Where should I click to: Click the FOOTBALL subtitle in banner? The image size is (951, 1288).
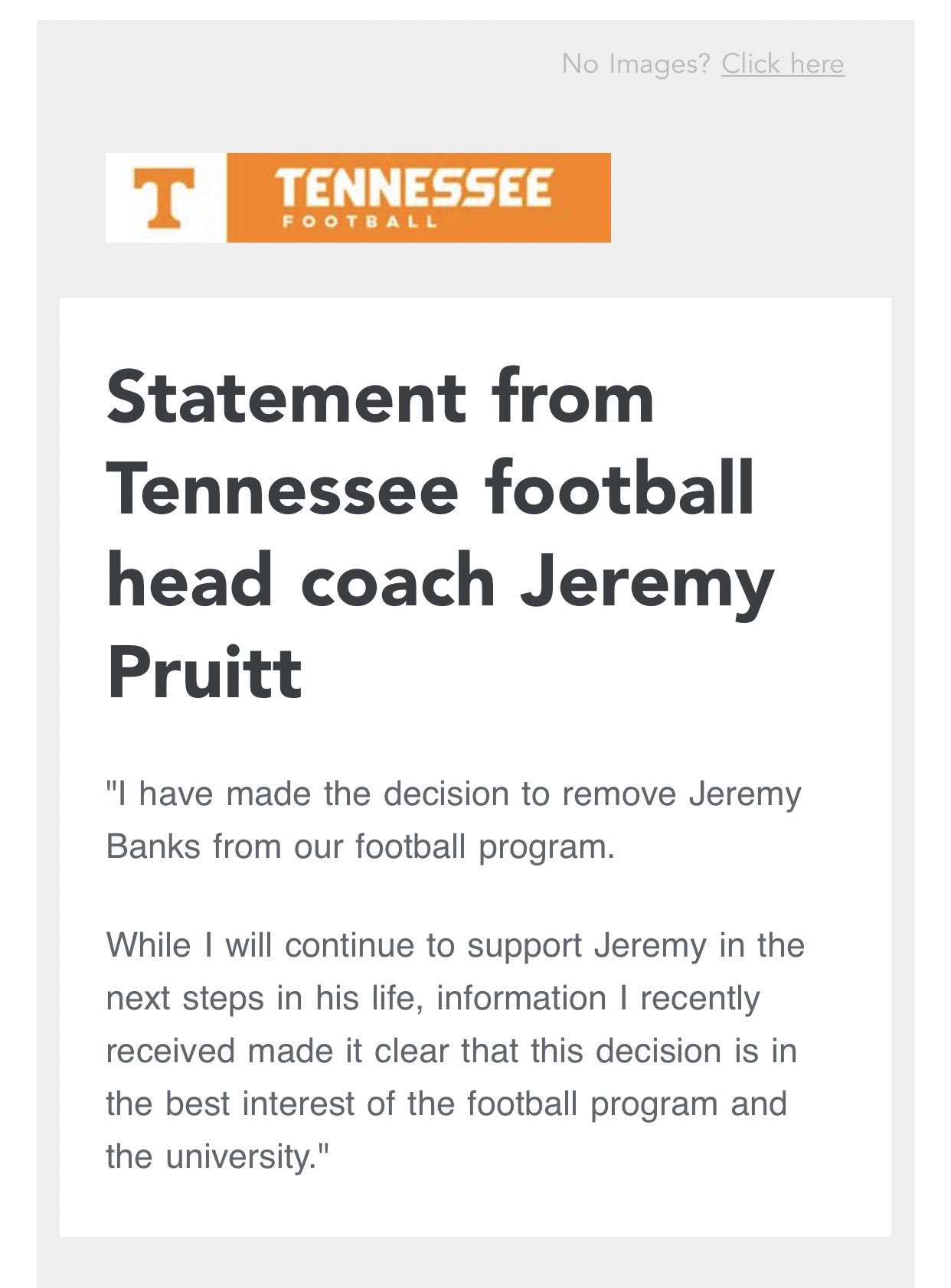360,222
